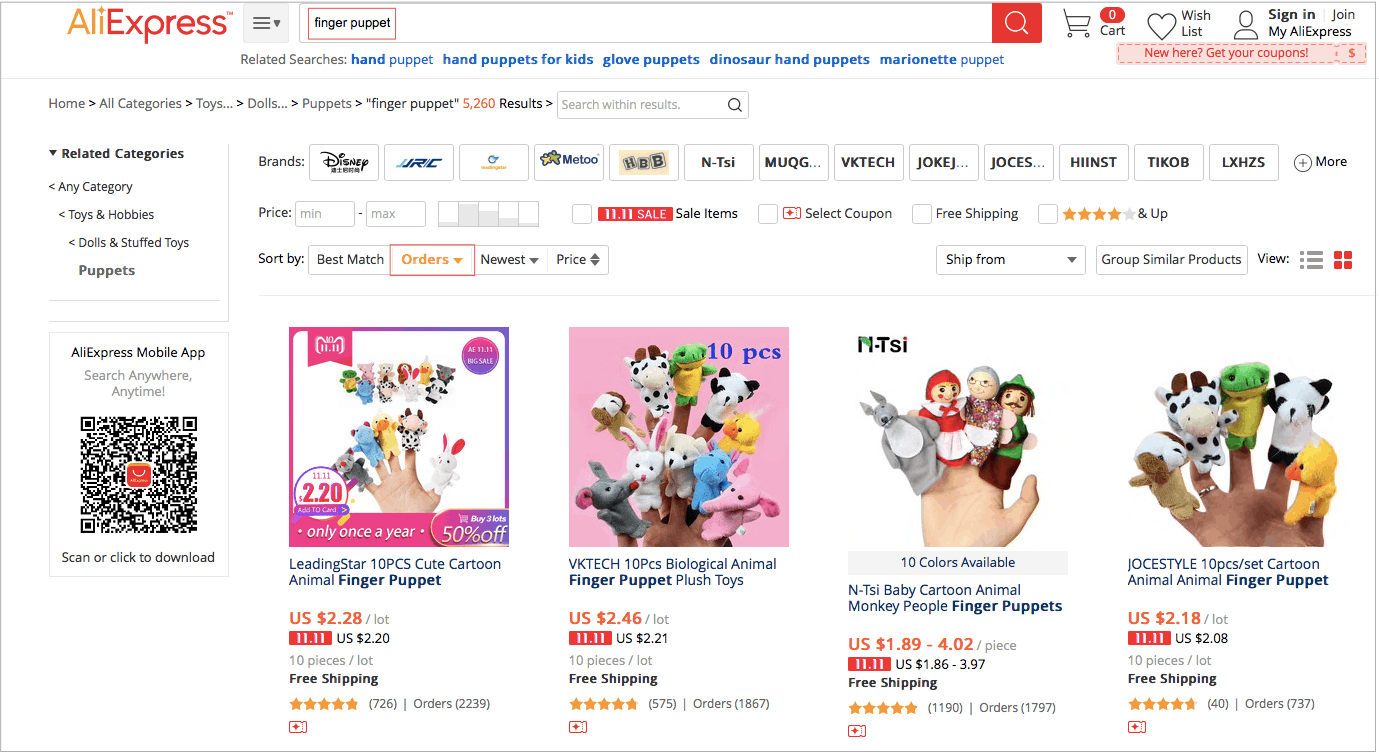
Task: Click the search magnifier icon
Action: pyautogui.click(x=1016, y=22)
